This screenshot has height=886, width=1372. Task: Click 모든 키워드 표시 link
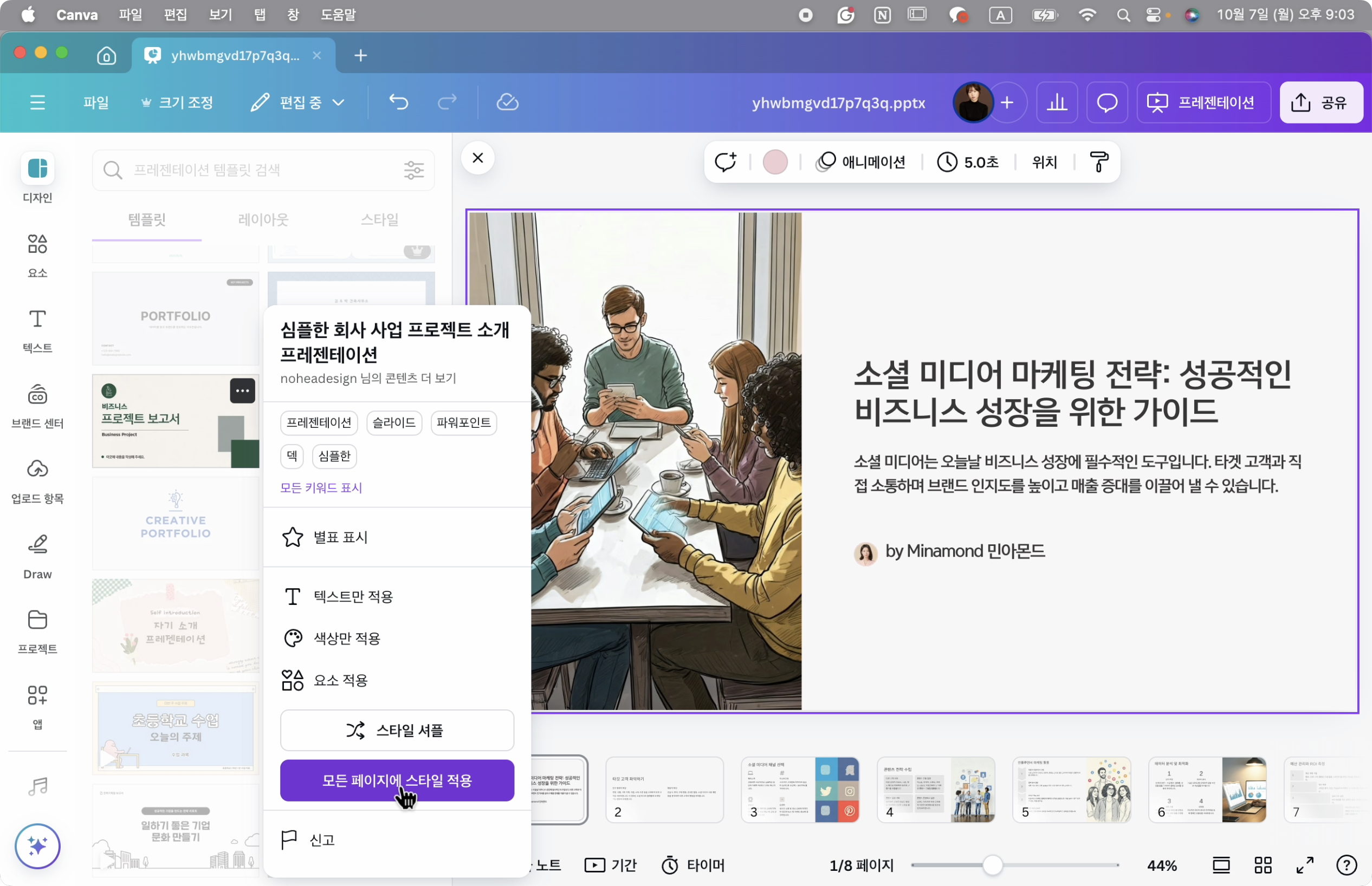(321, 488)
